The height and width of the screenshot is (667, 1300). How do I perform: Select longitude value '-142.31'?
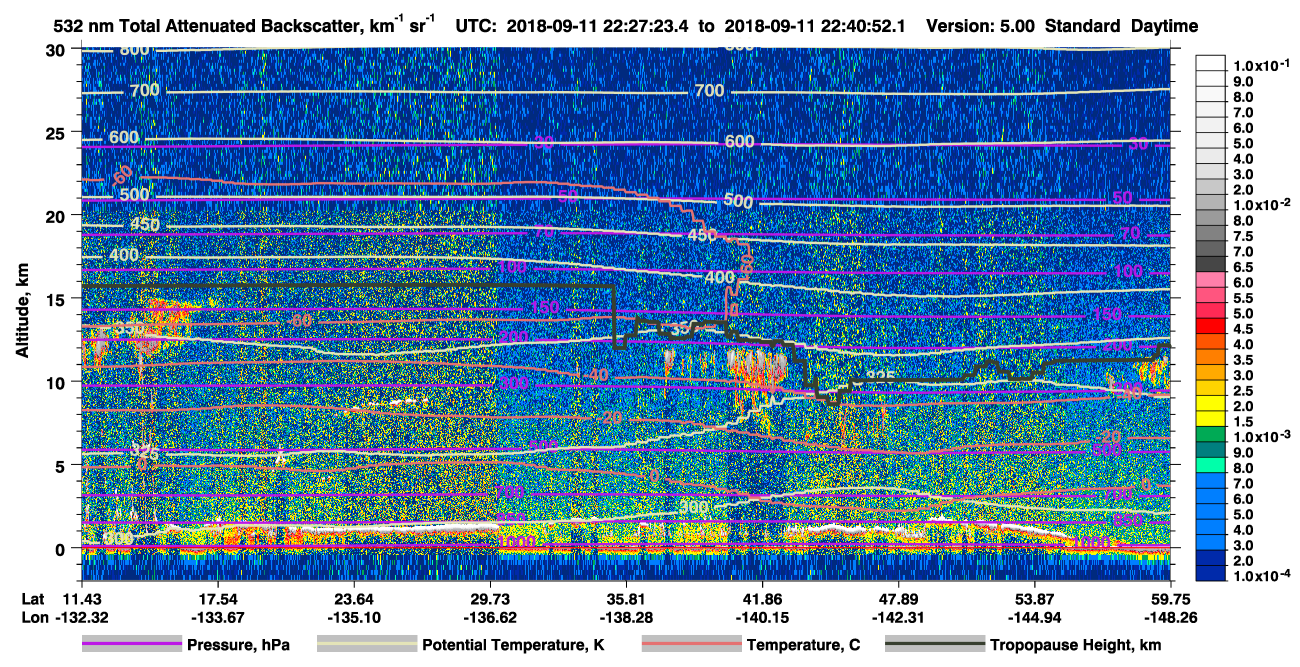898,616
